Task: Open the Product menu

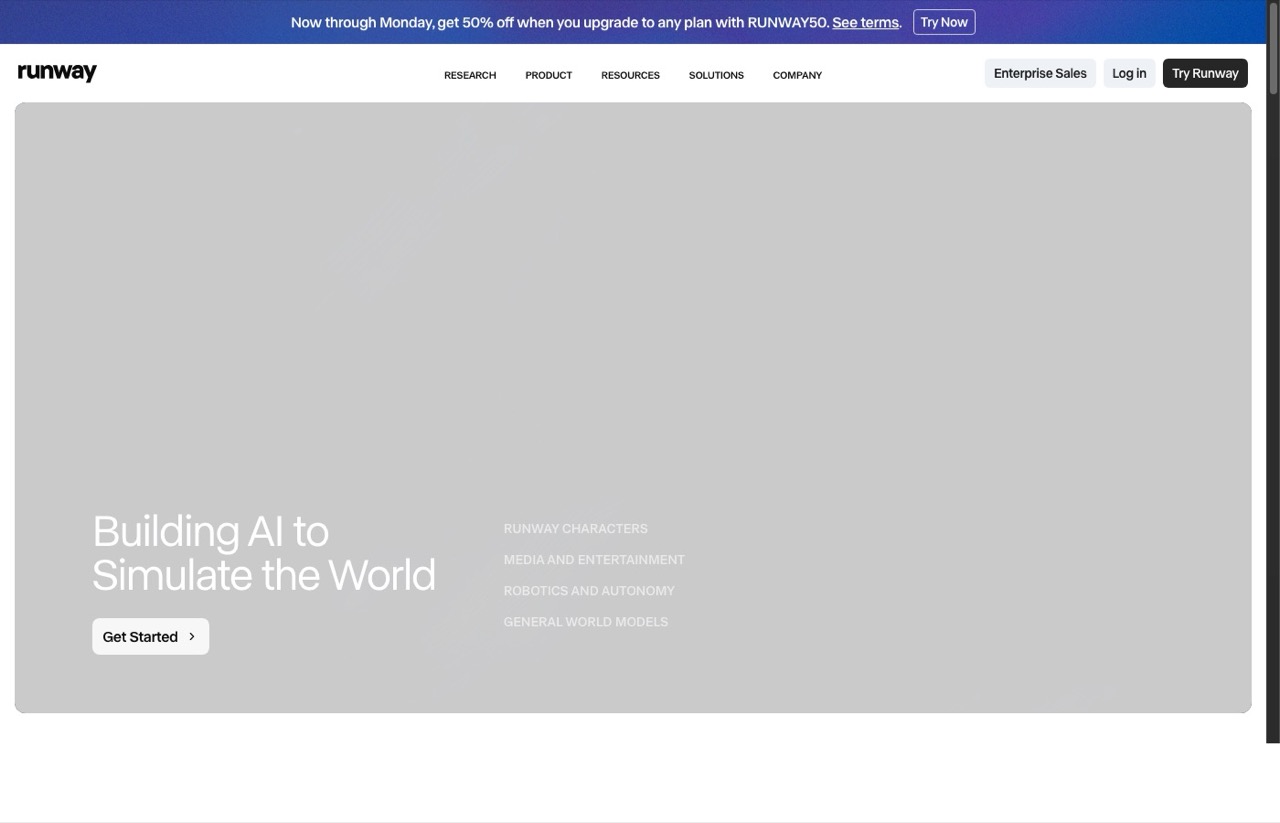Action: pos(549,75)
